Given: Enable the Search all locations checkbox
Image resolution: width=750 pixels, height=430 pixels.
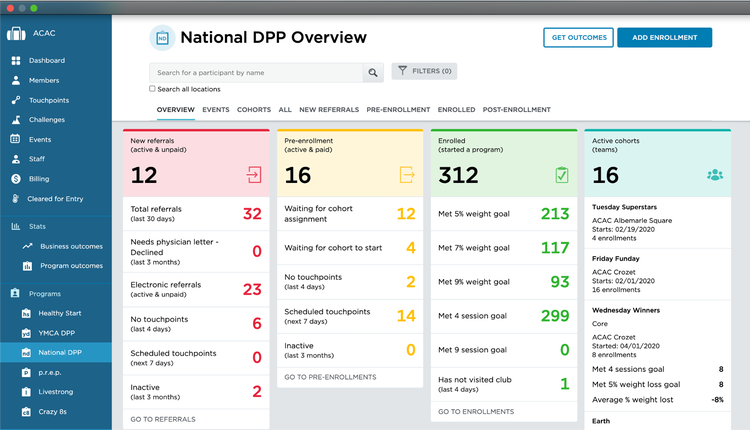Looking at the screenshot, I should (x=153, y=89).
